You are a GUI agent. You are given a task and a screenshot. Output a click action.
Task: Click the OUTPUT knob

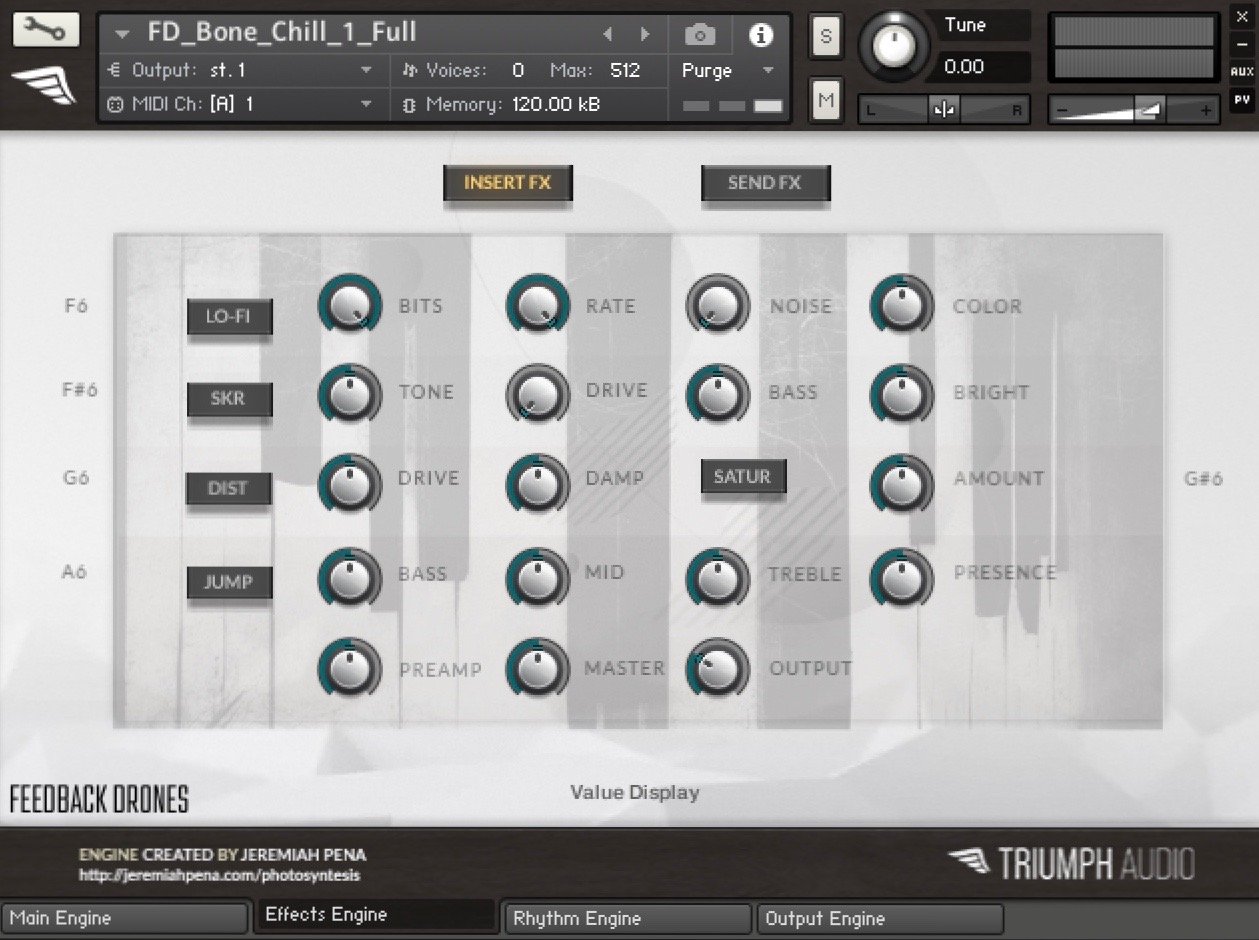(718, 669)
